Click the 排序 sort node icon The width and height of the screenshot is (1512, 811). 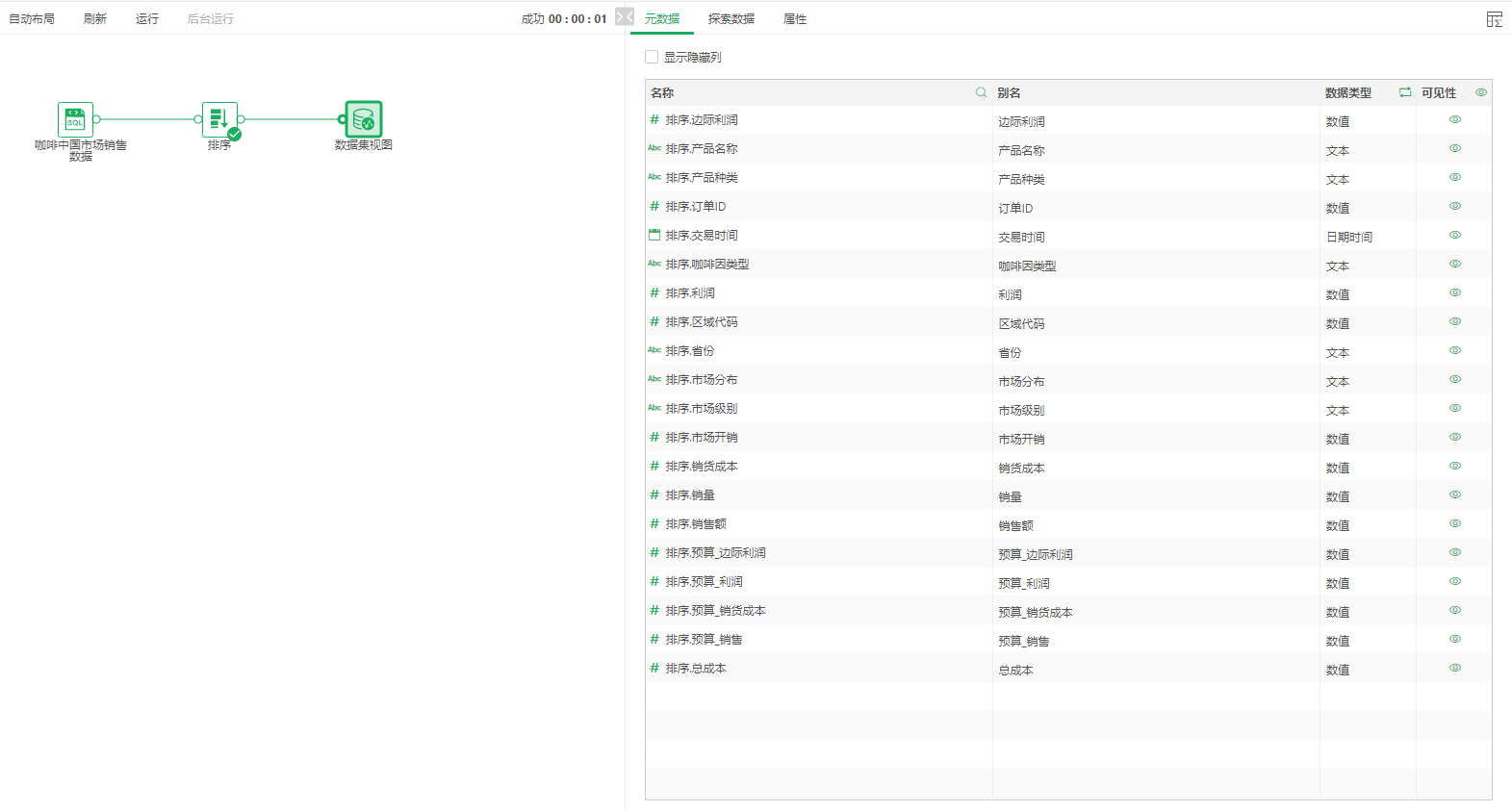coord(219,119)
